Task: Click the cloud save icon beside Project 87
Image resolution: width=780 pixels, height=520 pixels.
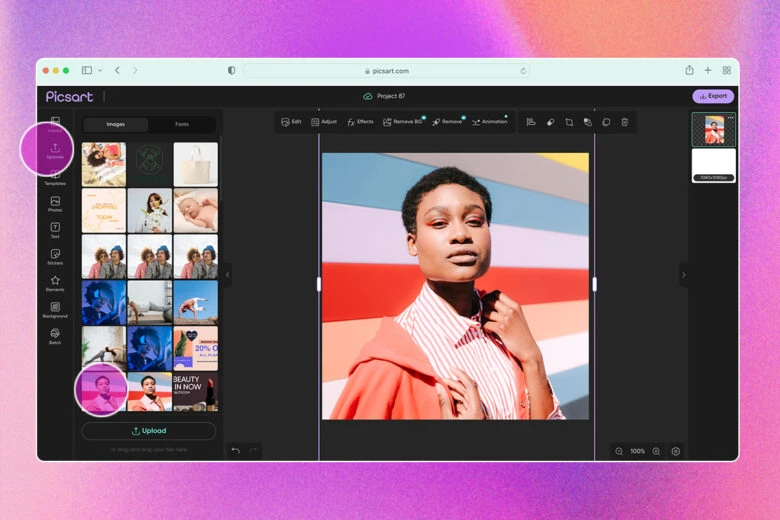Action: pos(368,96)
